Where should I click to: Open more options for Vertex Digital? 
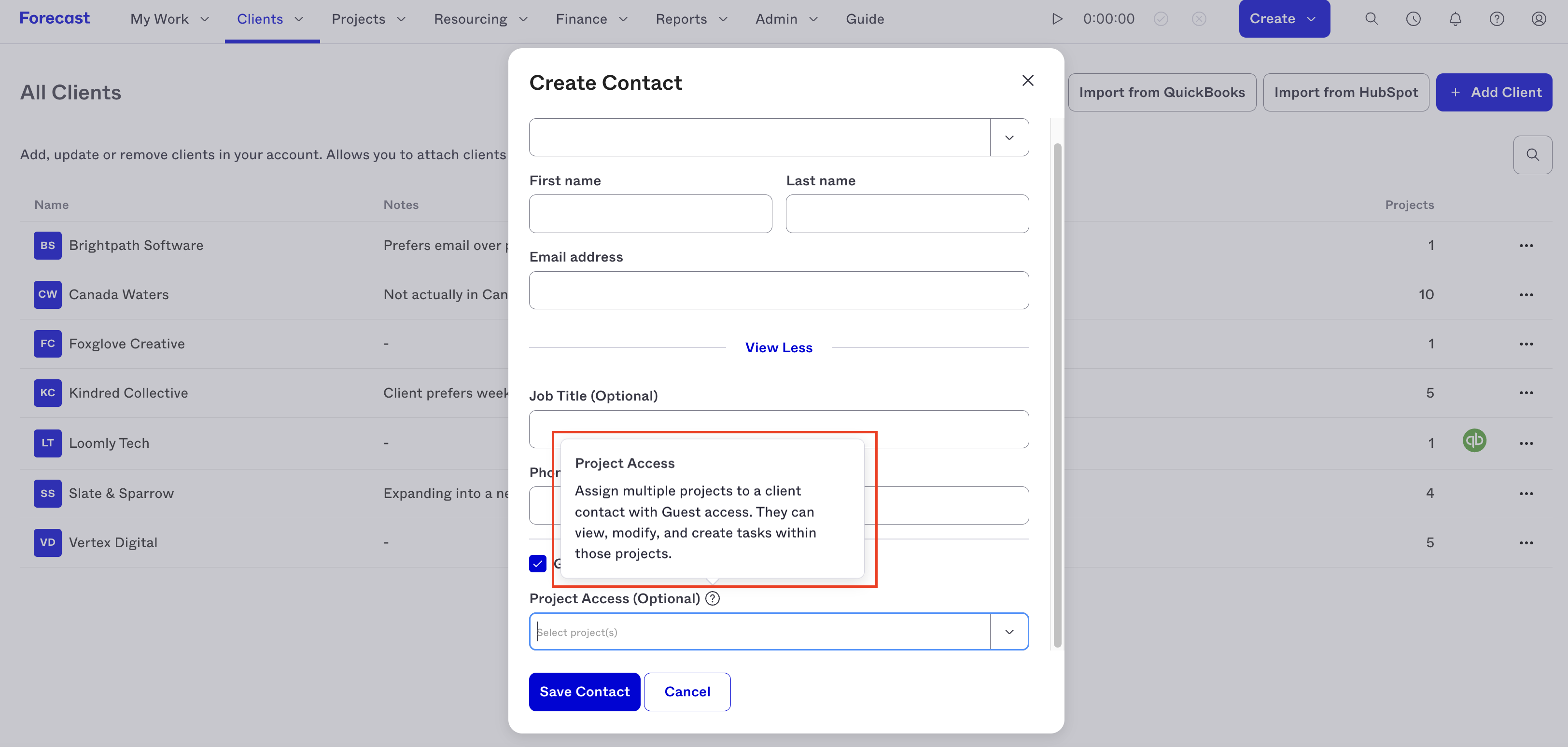(x=1526, y=542)
